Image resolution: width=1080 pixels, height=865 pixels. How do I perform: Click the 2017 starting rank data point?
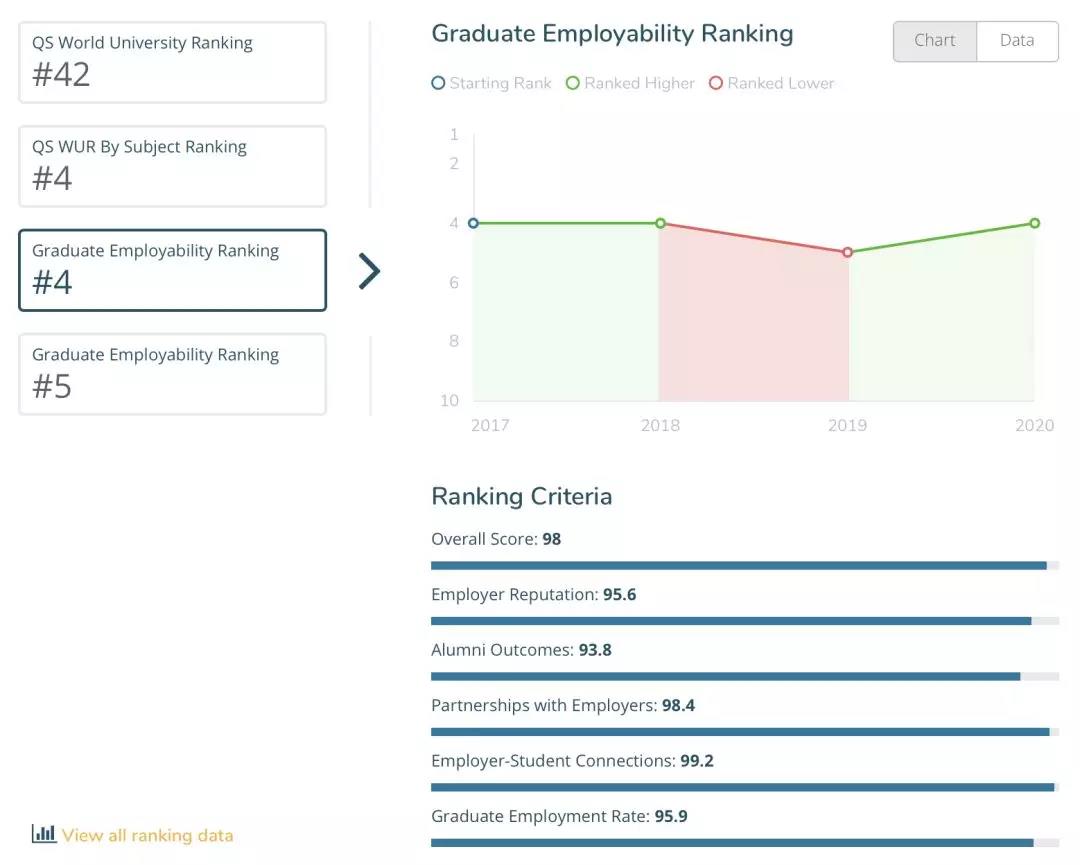pos(473,223)
